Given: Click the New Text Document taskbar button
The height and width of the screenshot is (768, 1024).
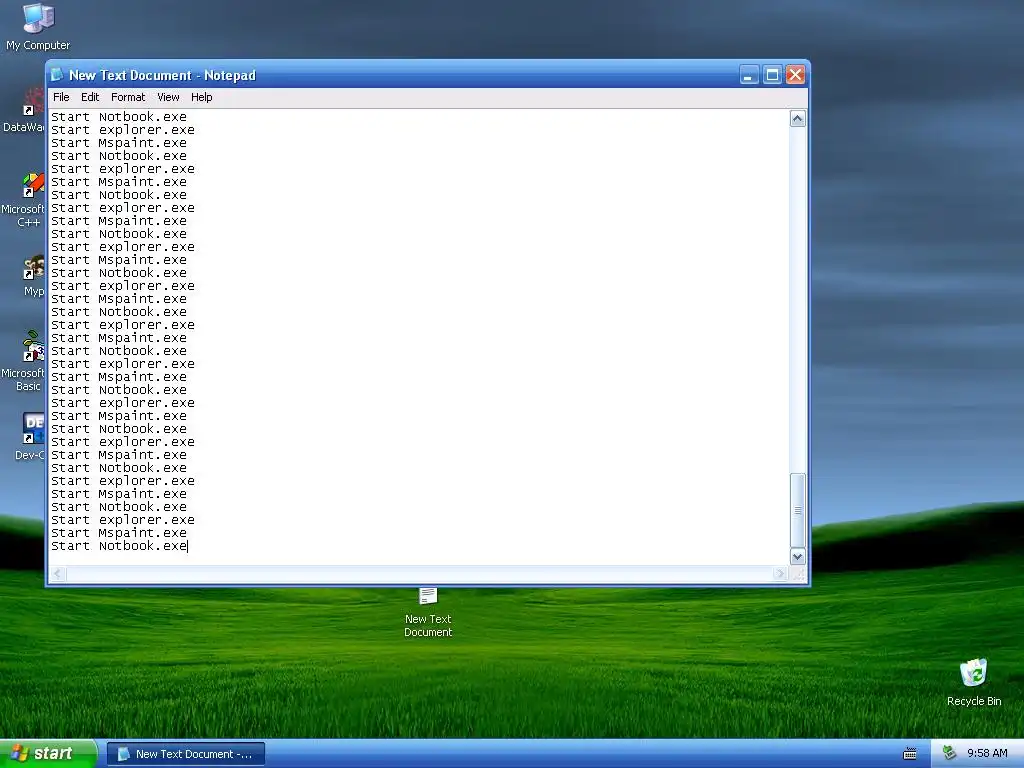Looking at the screenshot, I should point(185,754).
